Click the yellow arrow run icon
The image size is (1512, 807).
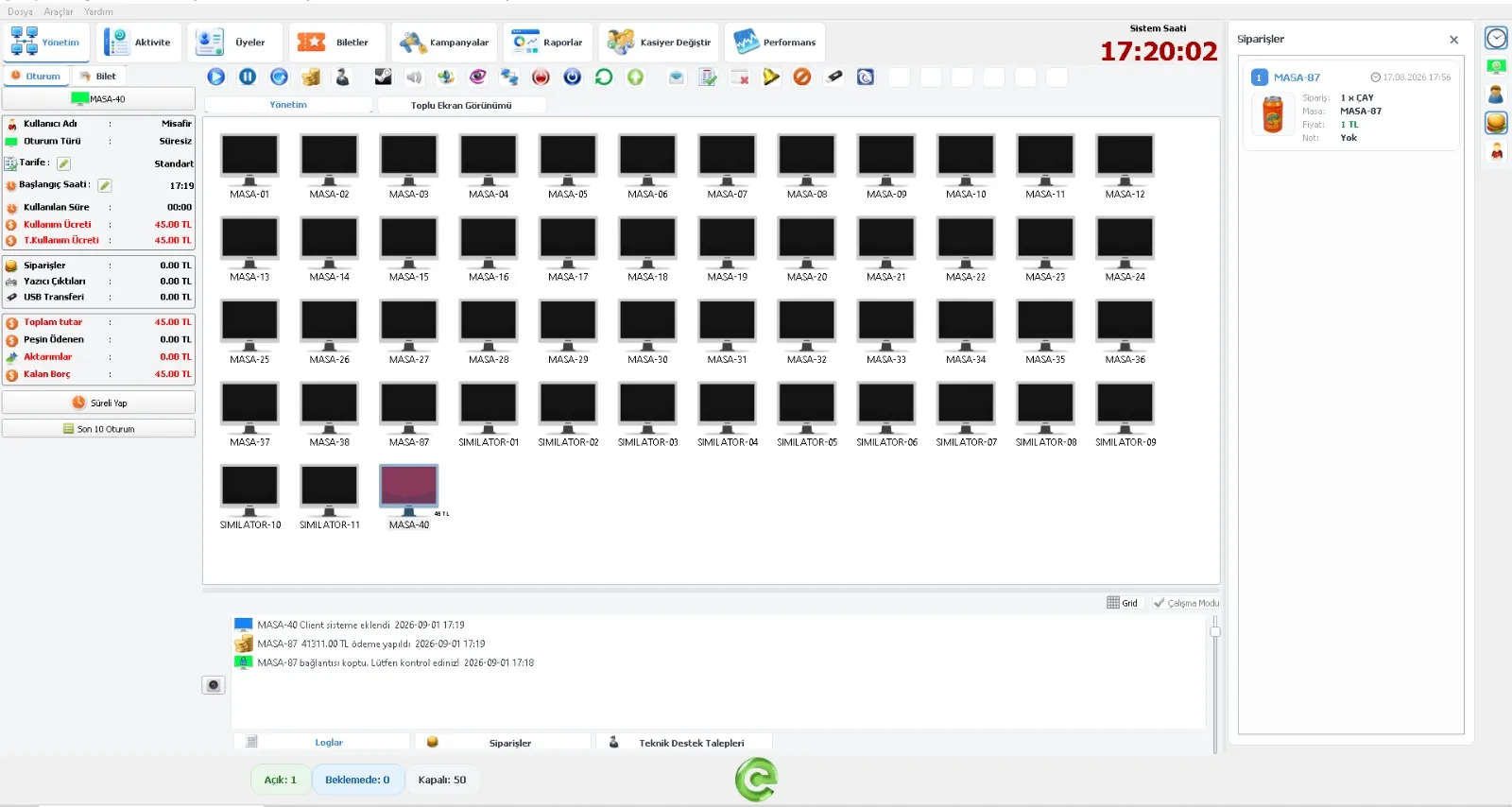click(771, 77)
